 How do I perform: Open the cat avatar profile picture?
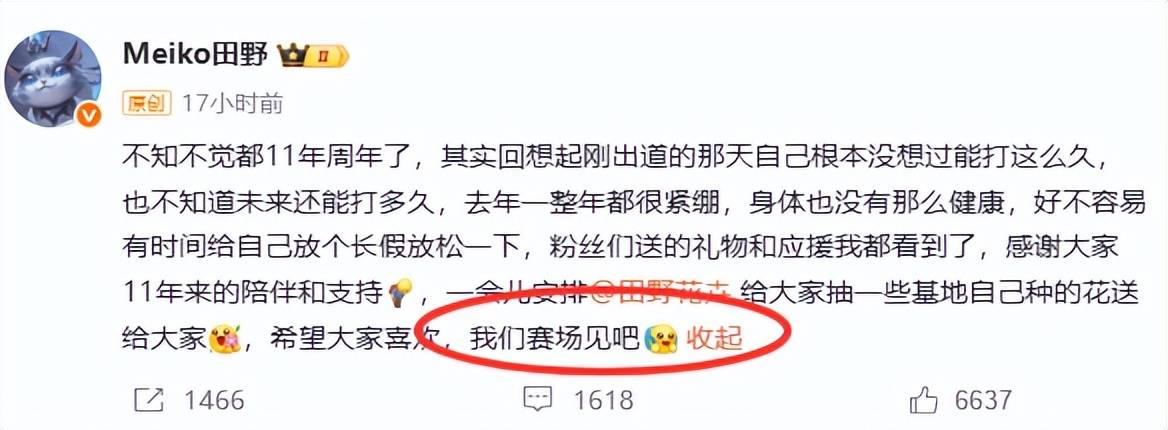pyautogui.click(x=52, y=77)
